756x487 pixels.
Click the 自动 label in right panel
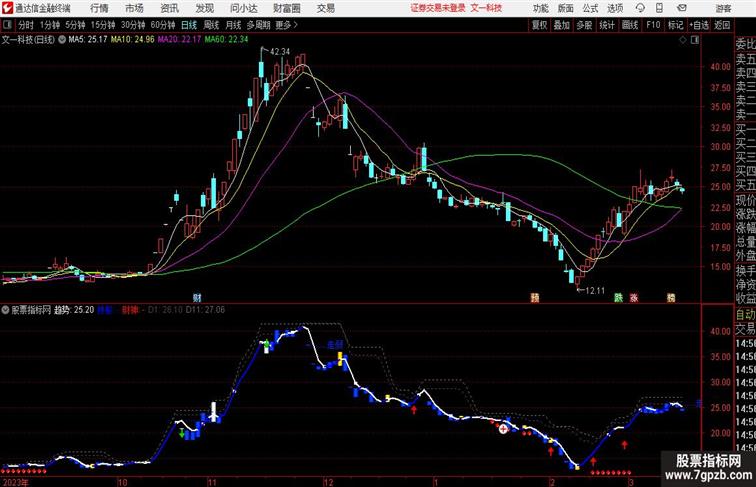point(745,315)
